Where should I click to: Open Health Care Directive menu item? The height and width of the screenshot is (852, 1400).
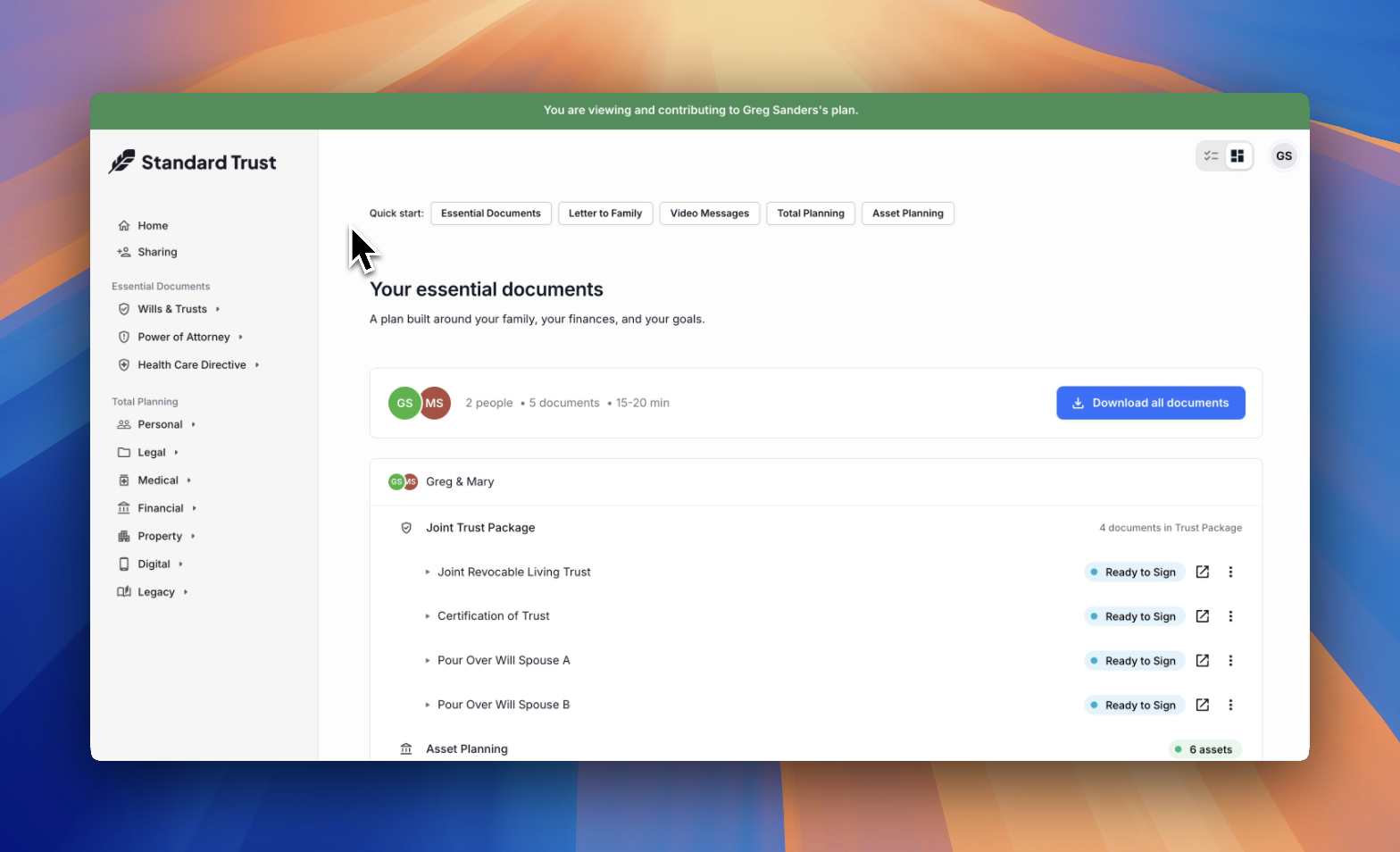192,364
